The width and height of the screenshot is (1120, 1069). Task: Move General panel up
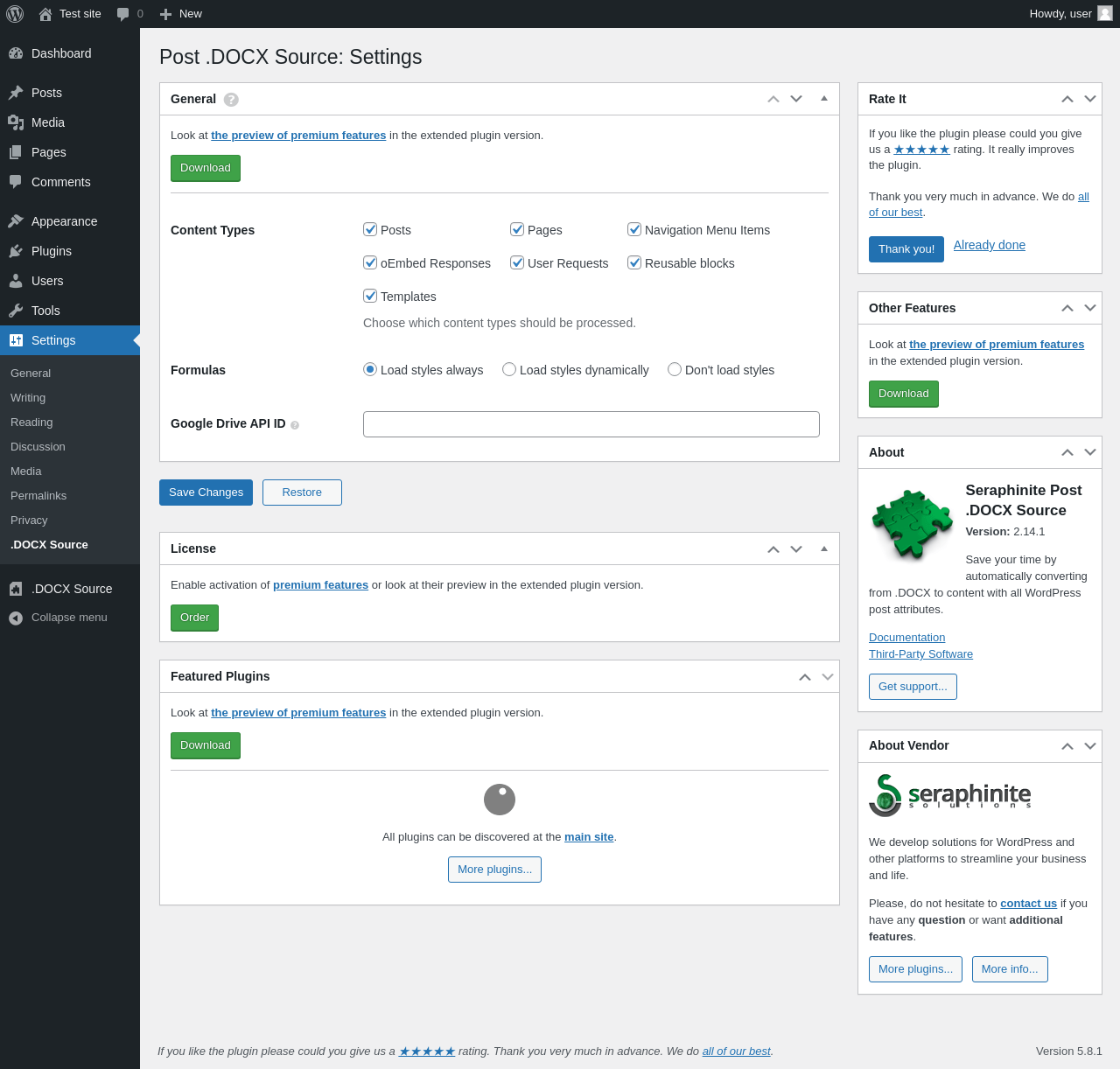(x=773, y=99)
